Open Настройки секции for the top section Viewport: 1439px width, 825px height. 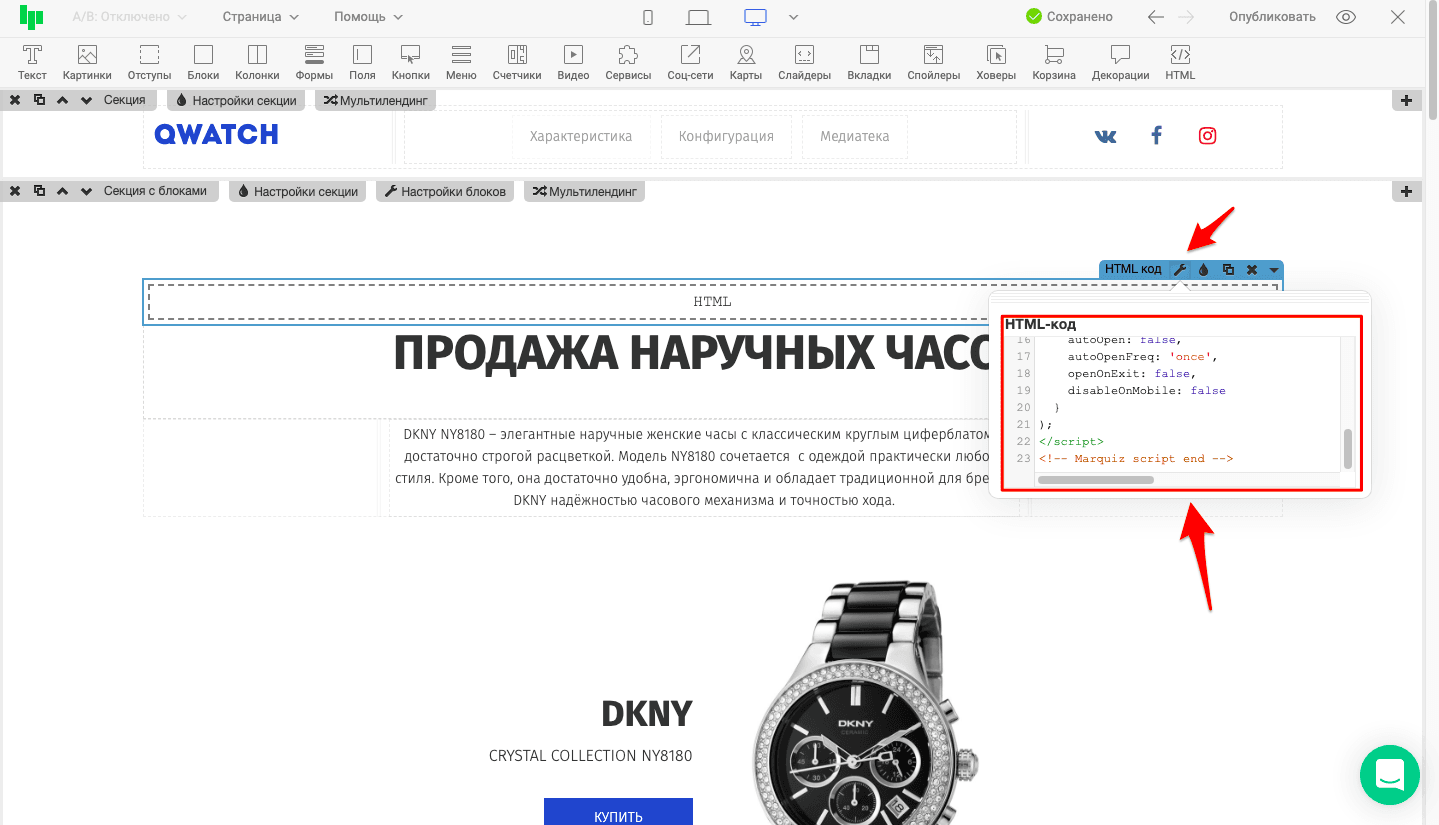236,100
